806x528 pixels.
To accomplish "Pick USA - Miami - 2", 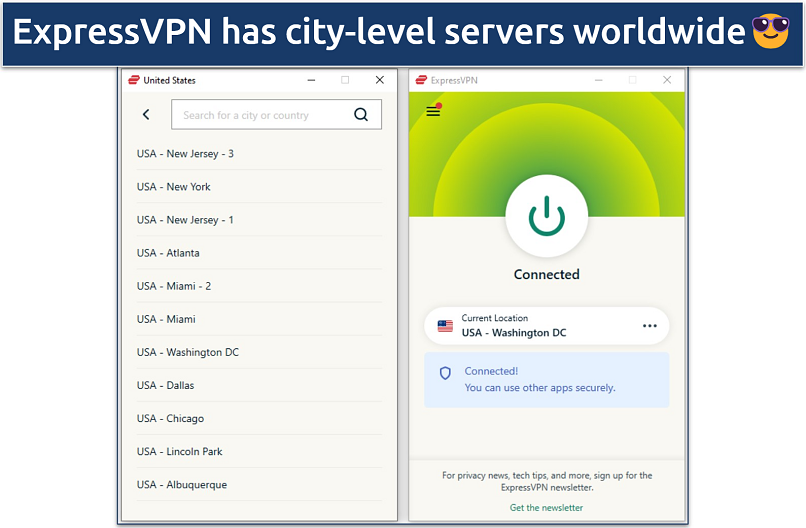I will click(x=259, y=286).
